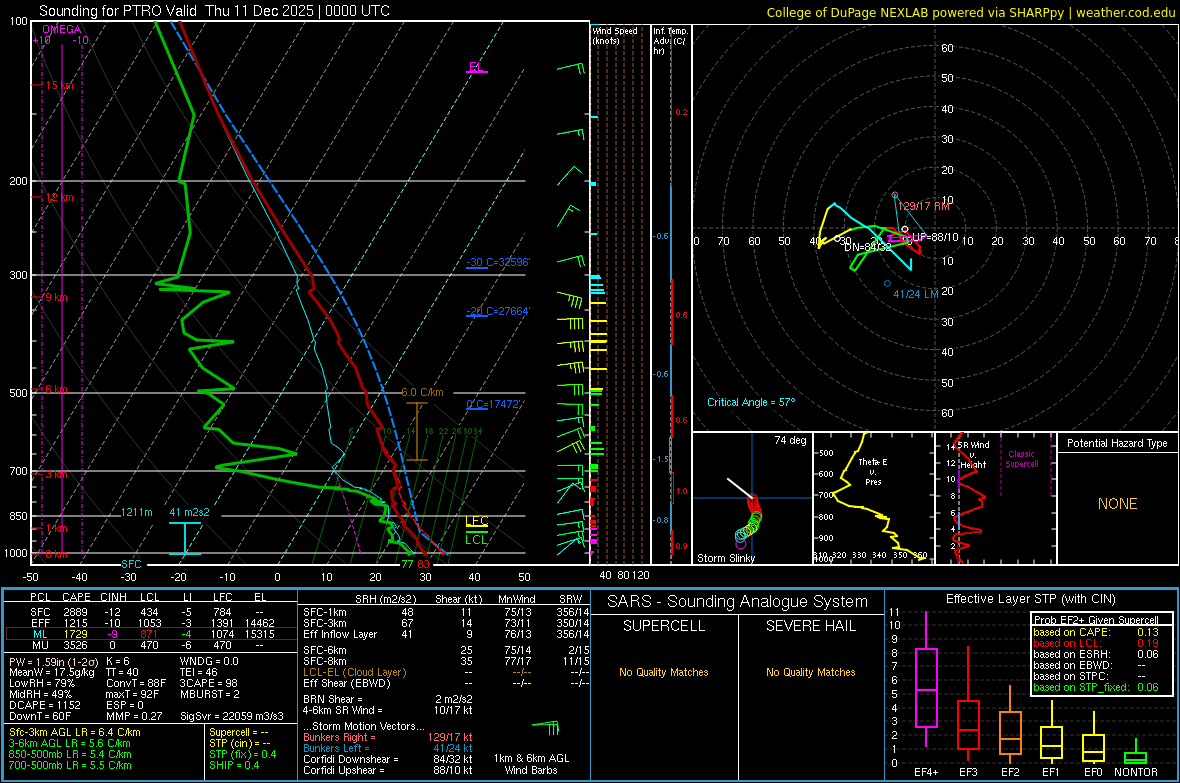Click the "Wind Speed (knots)" panel header
The width and height of the screenshot is (1180, 783).
pyautogui.click(x=615, y=35)
